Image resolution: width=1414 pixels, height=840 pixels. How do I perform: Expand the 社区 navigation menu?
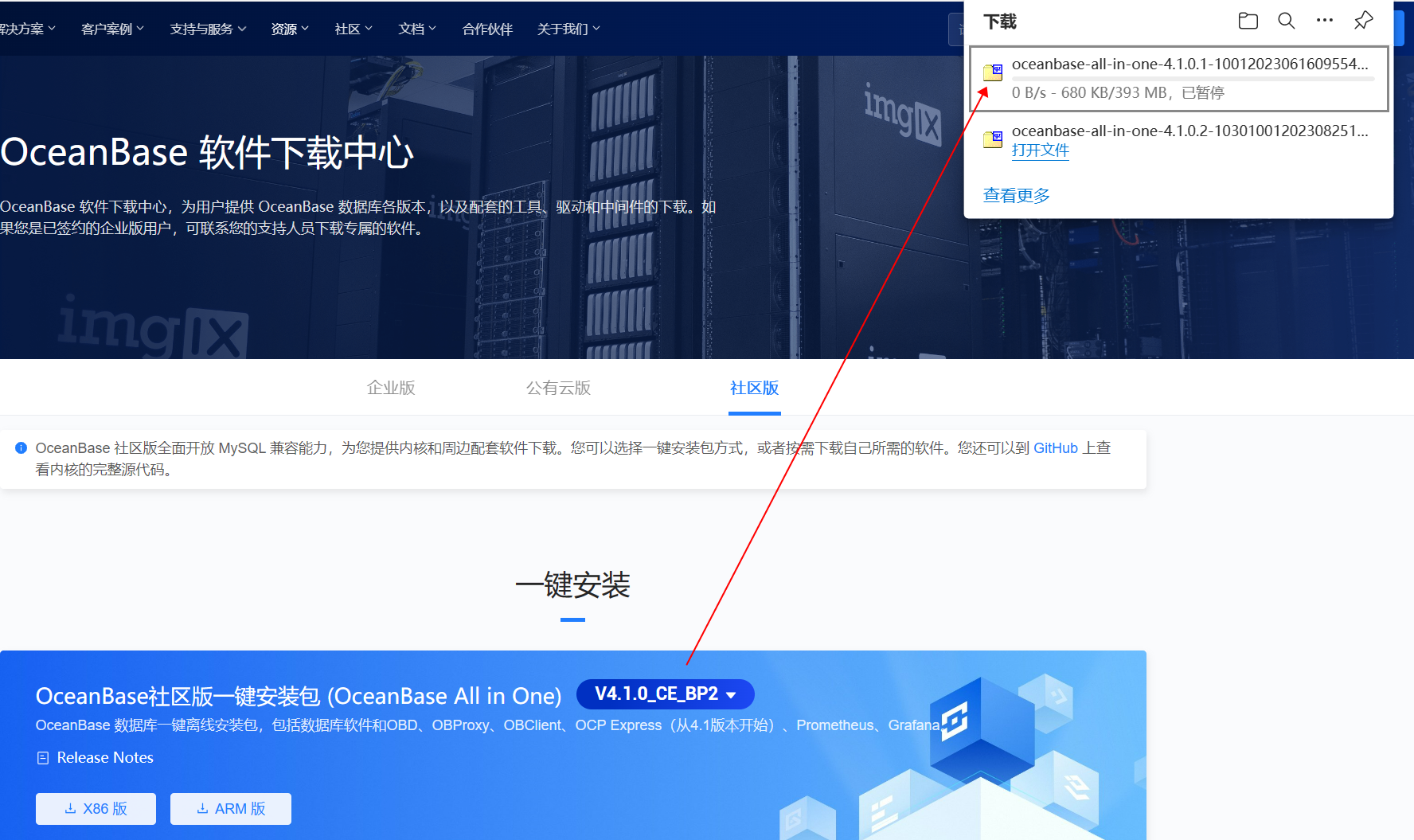point(353,29)
